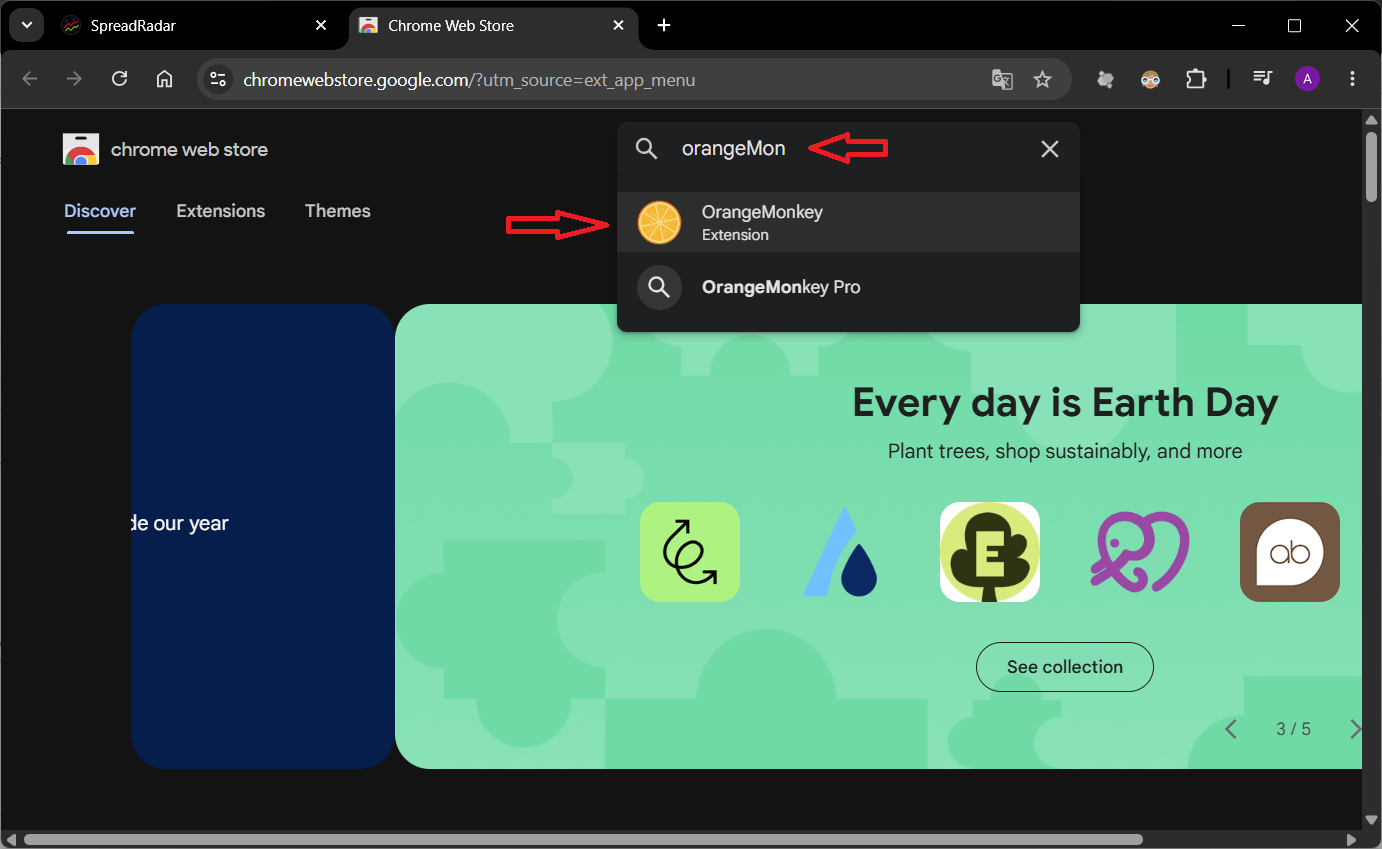Select OrangeMonkey Extension suggestion
The image size is (1382, 849).
click(x=848, y=222)
